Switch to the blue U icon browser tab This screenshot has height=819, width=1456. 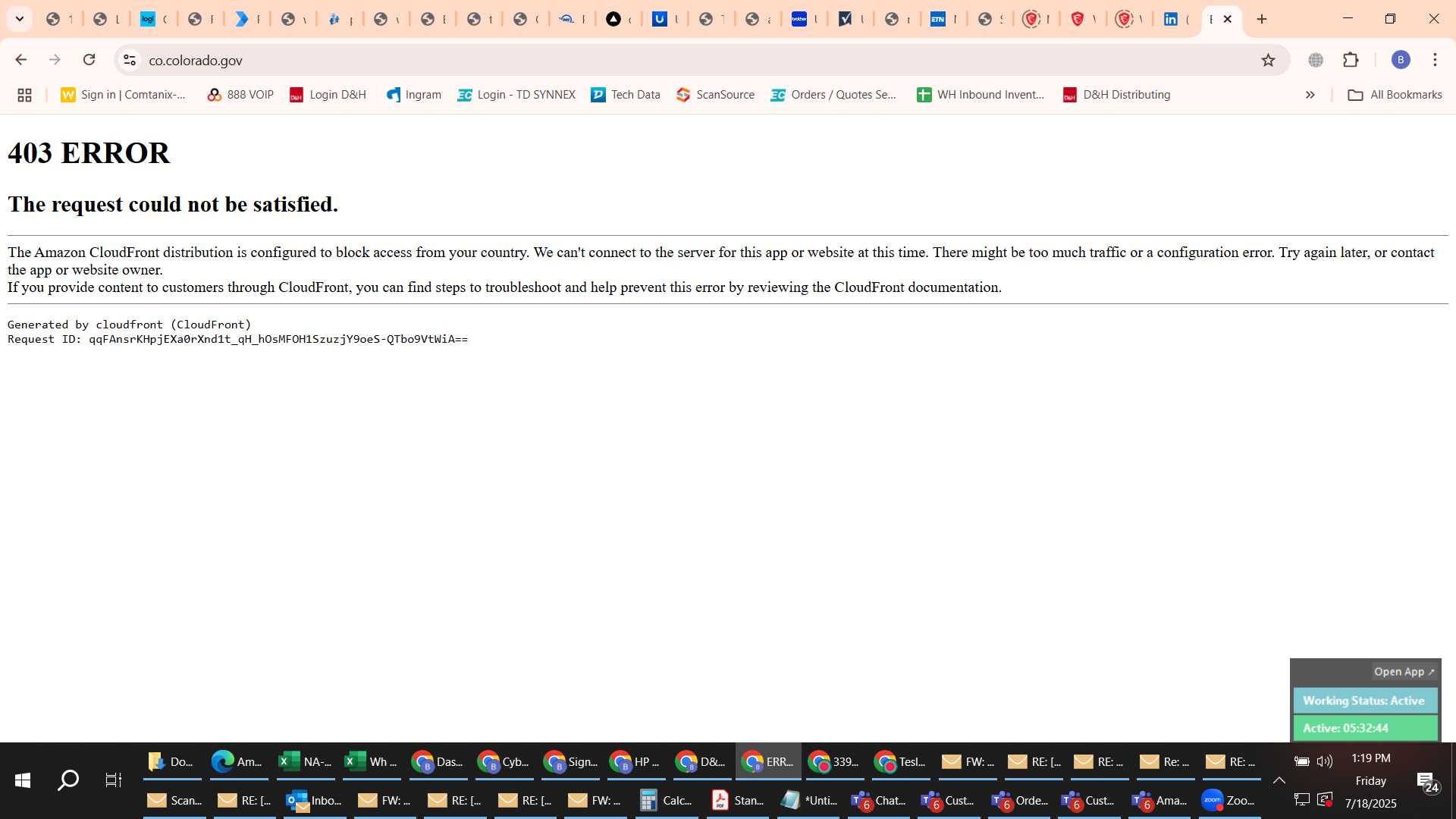pyautogui.click(x=665, y=19)
